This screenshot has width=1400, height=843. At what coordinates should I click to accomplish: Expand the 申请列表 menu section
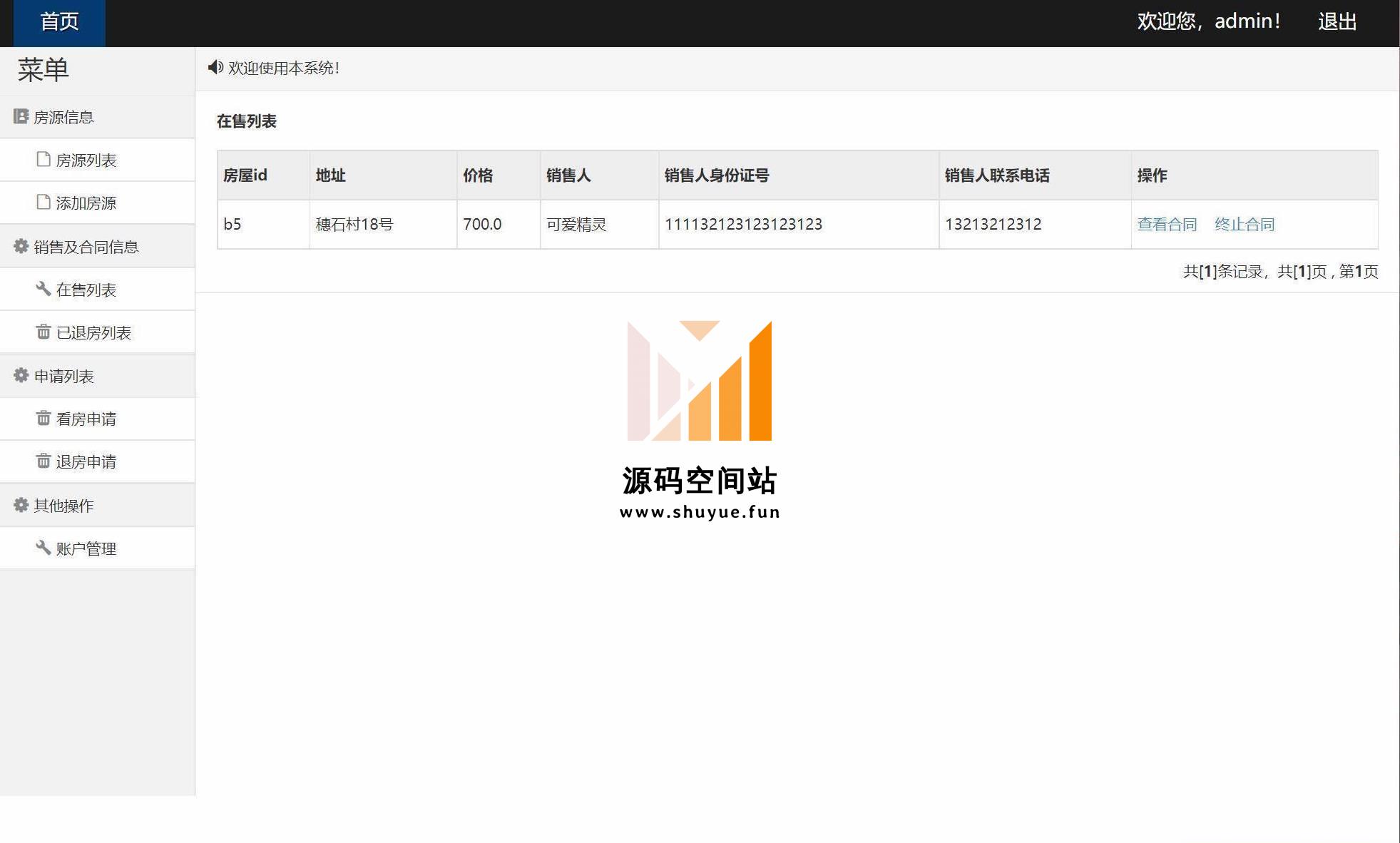coord(97,376)
